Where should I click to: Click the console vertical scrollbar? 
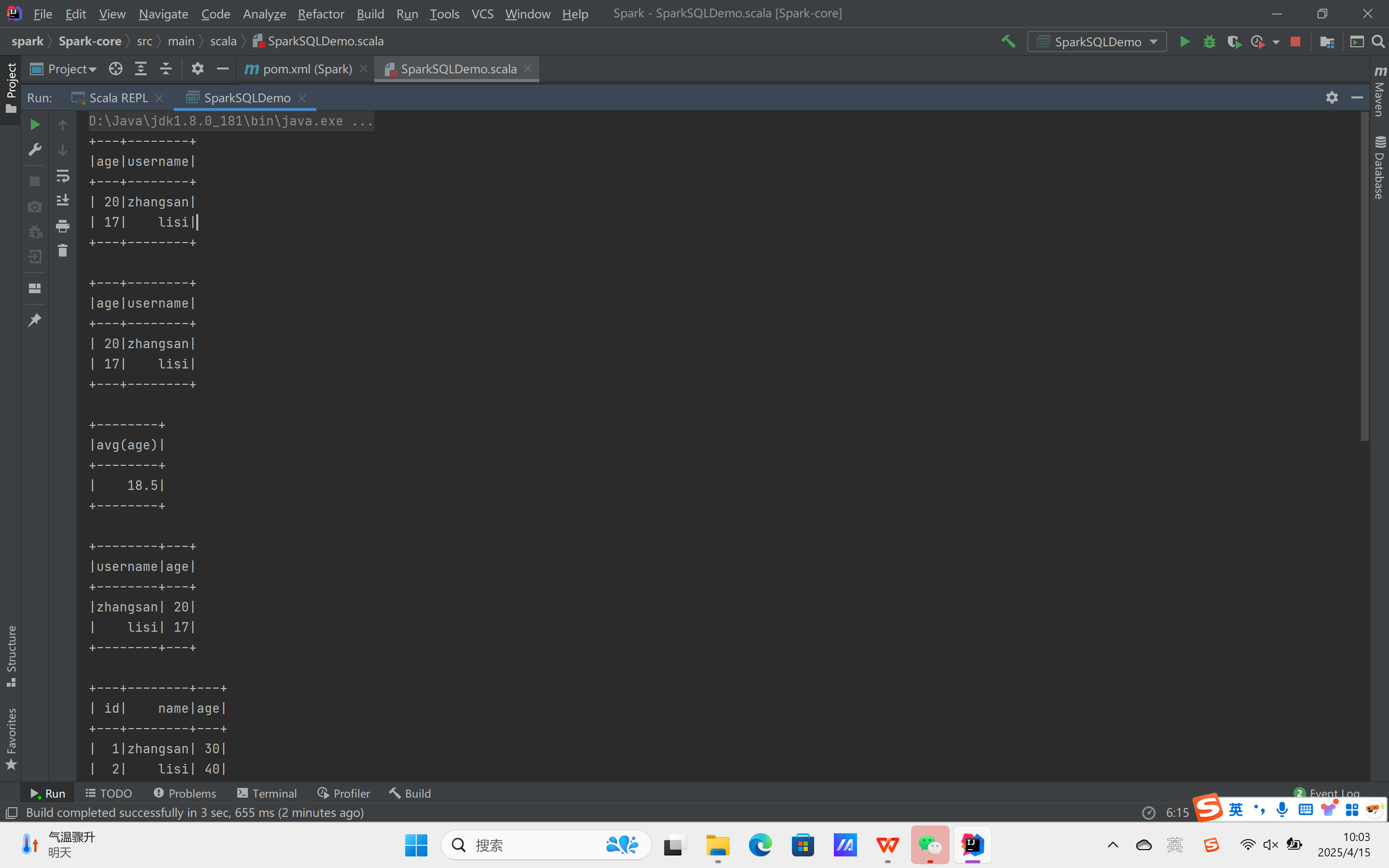1364,275
